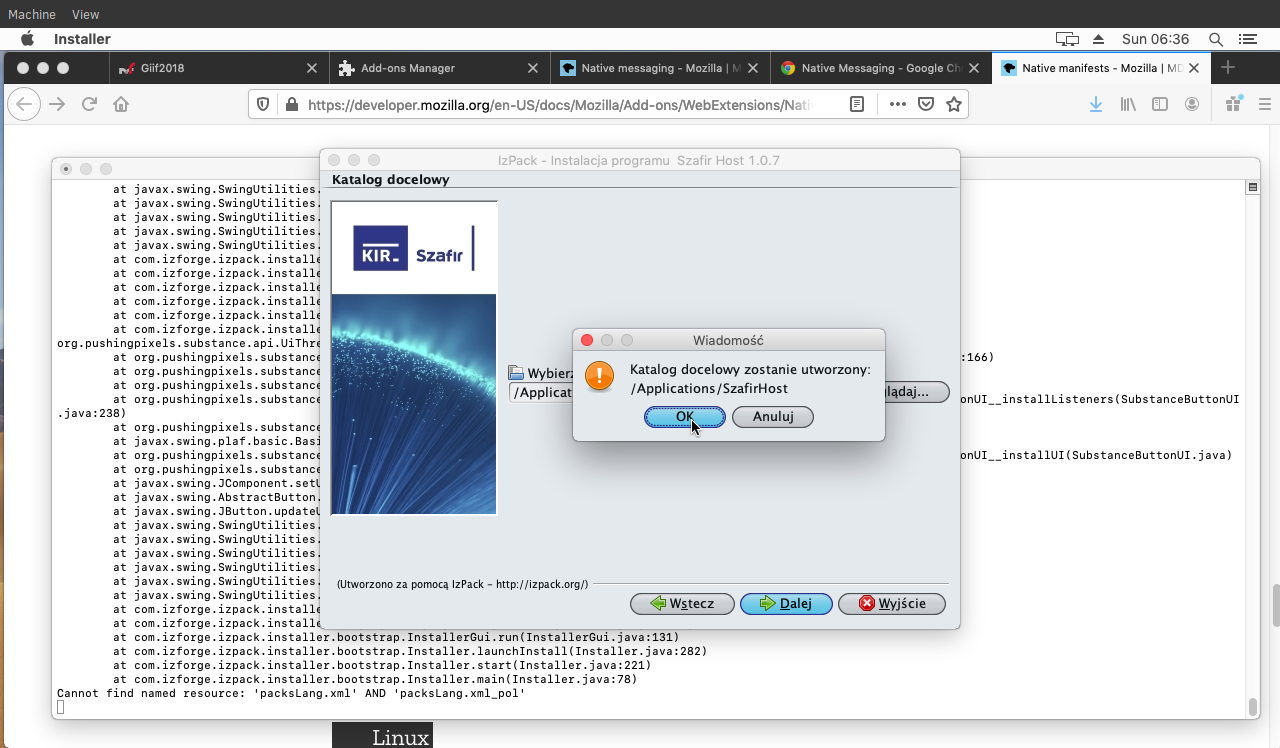Open page actions three-dots menu
Screen dimensions: 1280x748
point(897,104)
